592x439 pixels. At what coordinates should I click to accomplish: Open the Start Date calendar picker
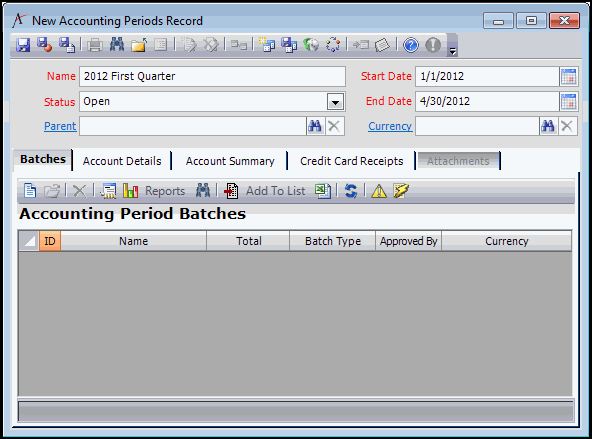[x=568, y=76]
